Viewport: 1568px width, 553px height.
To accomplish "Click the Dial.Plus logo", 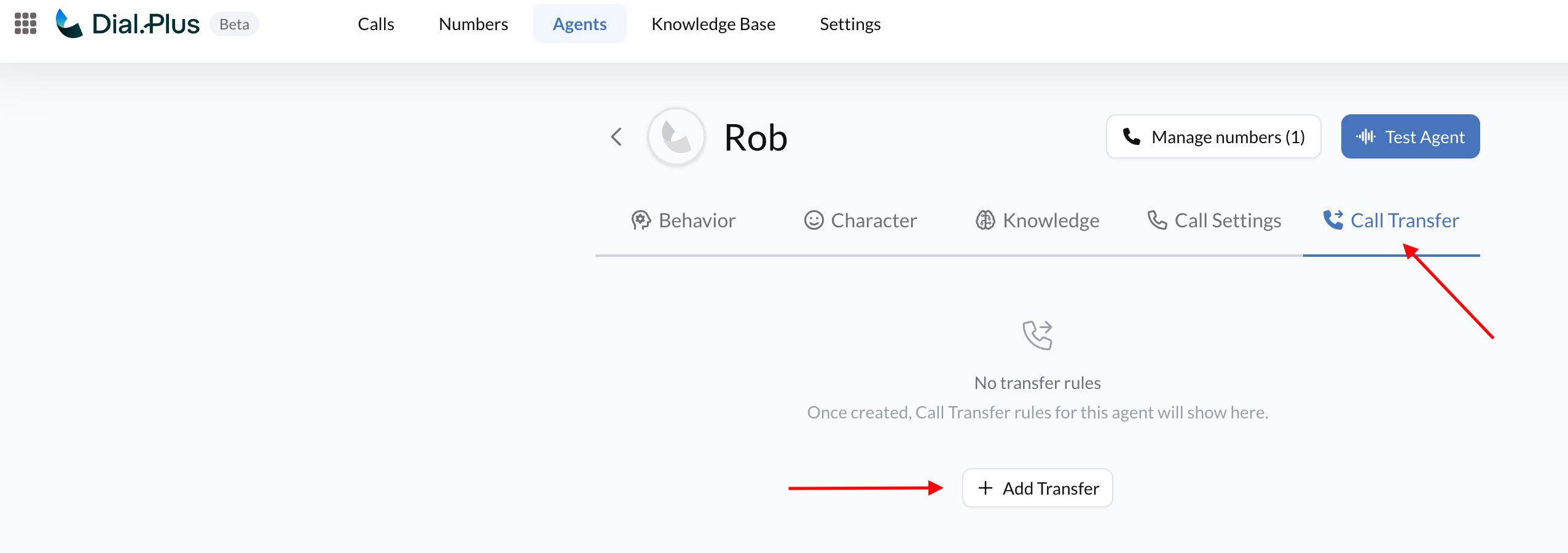I will pos(128,24).
